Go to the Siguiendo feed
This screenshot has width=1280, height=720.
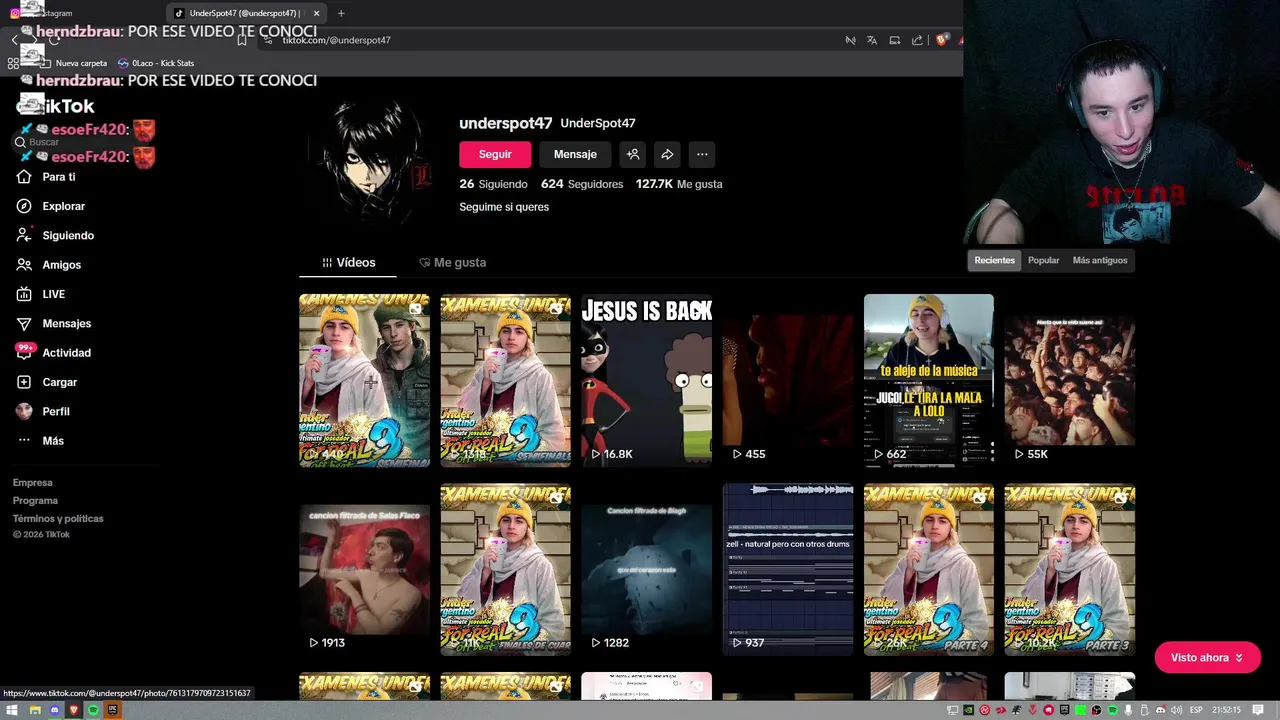click(x=55, y=235)
